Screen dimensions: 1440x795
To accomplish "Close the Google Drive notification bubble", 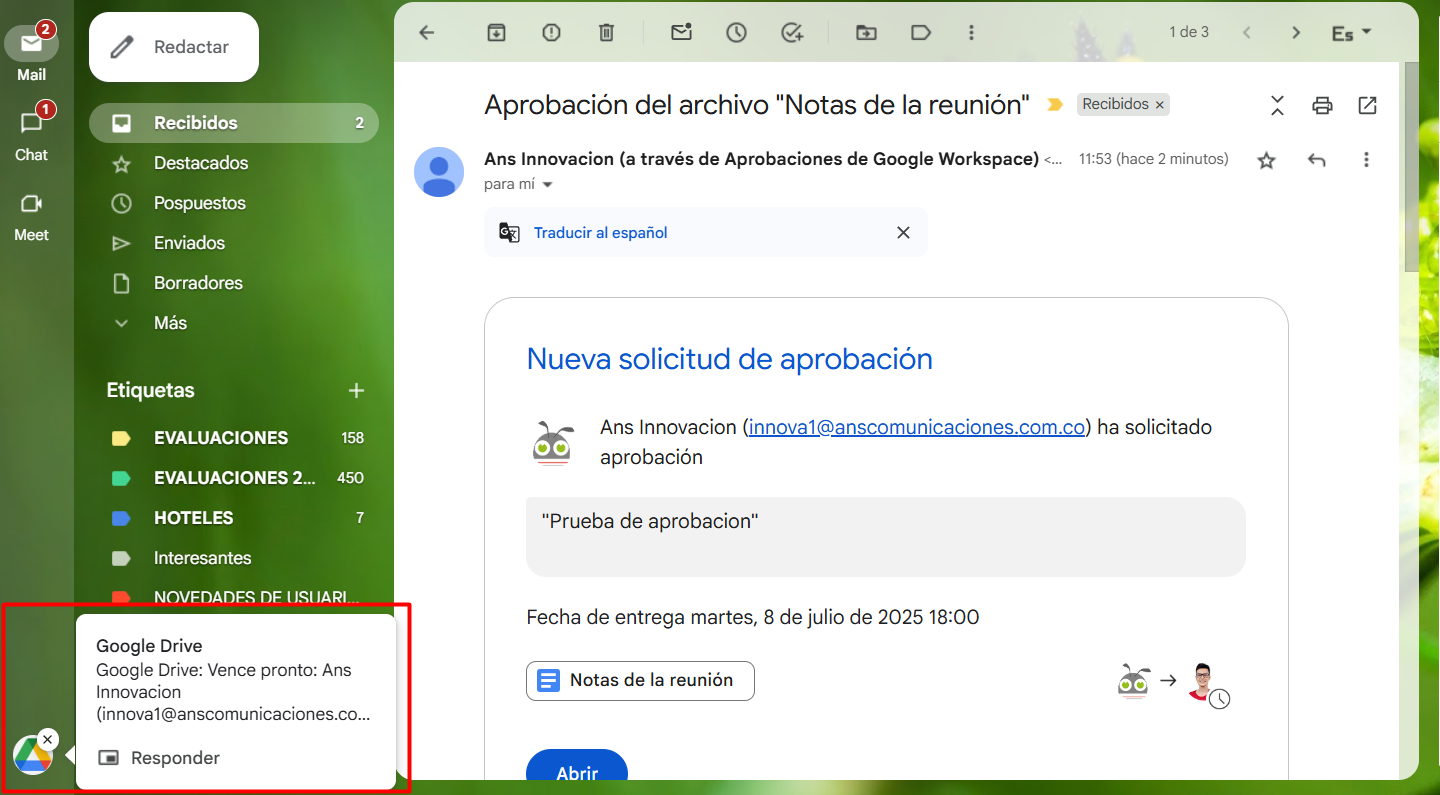I will (x=48, y=740).
